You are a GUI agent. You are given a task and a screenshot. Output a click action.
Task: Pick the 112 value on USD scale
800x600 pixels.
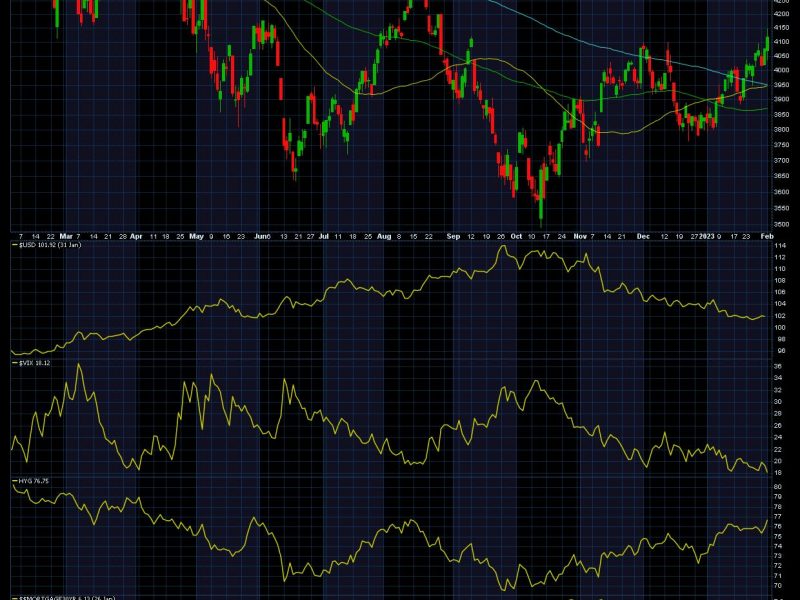[x=780, y=257]
